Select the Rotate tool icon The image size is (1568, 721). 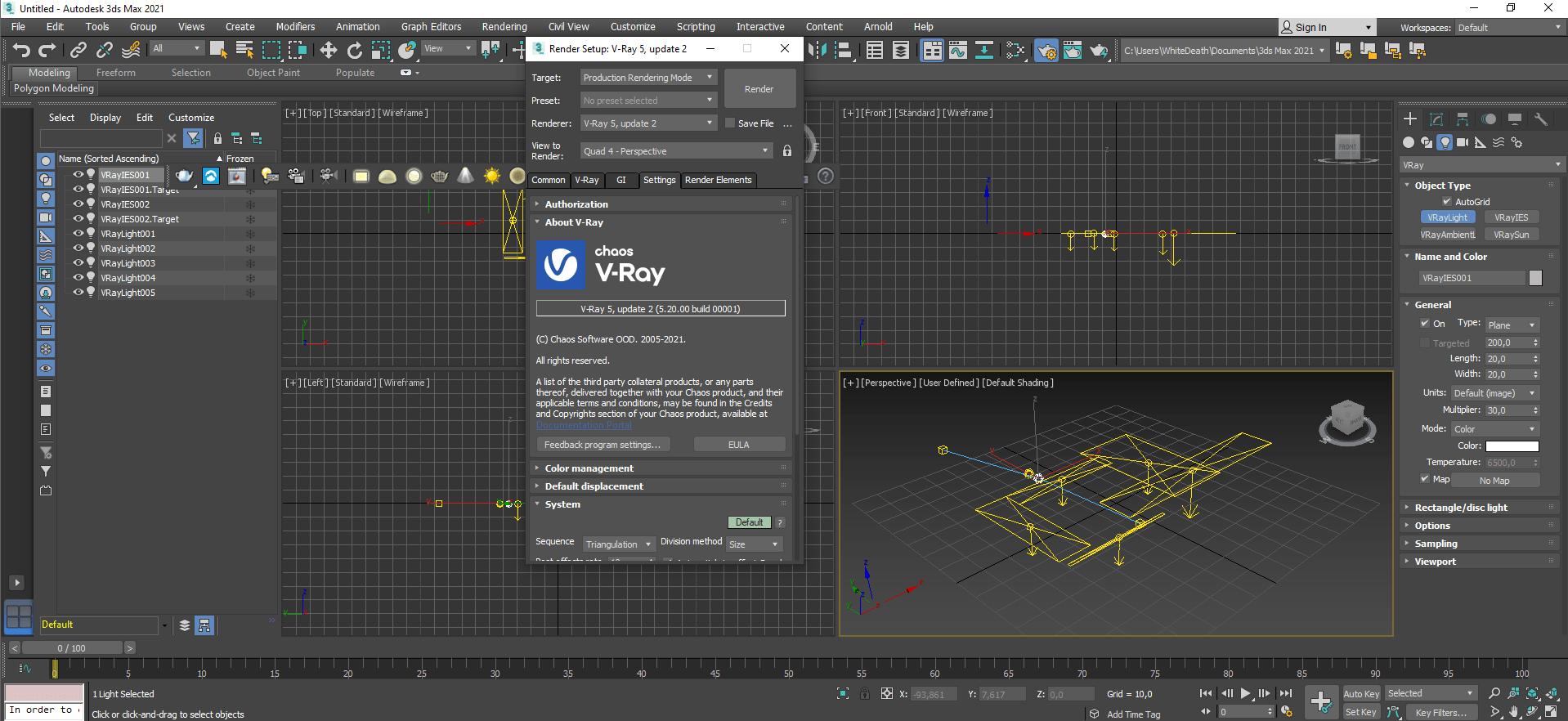pos(355,51)
